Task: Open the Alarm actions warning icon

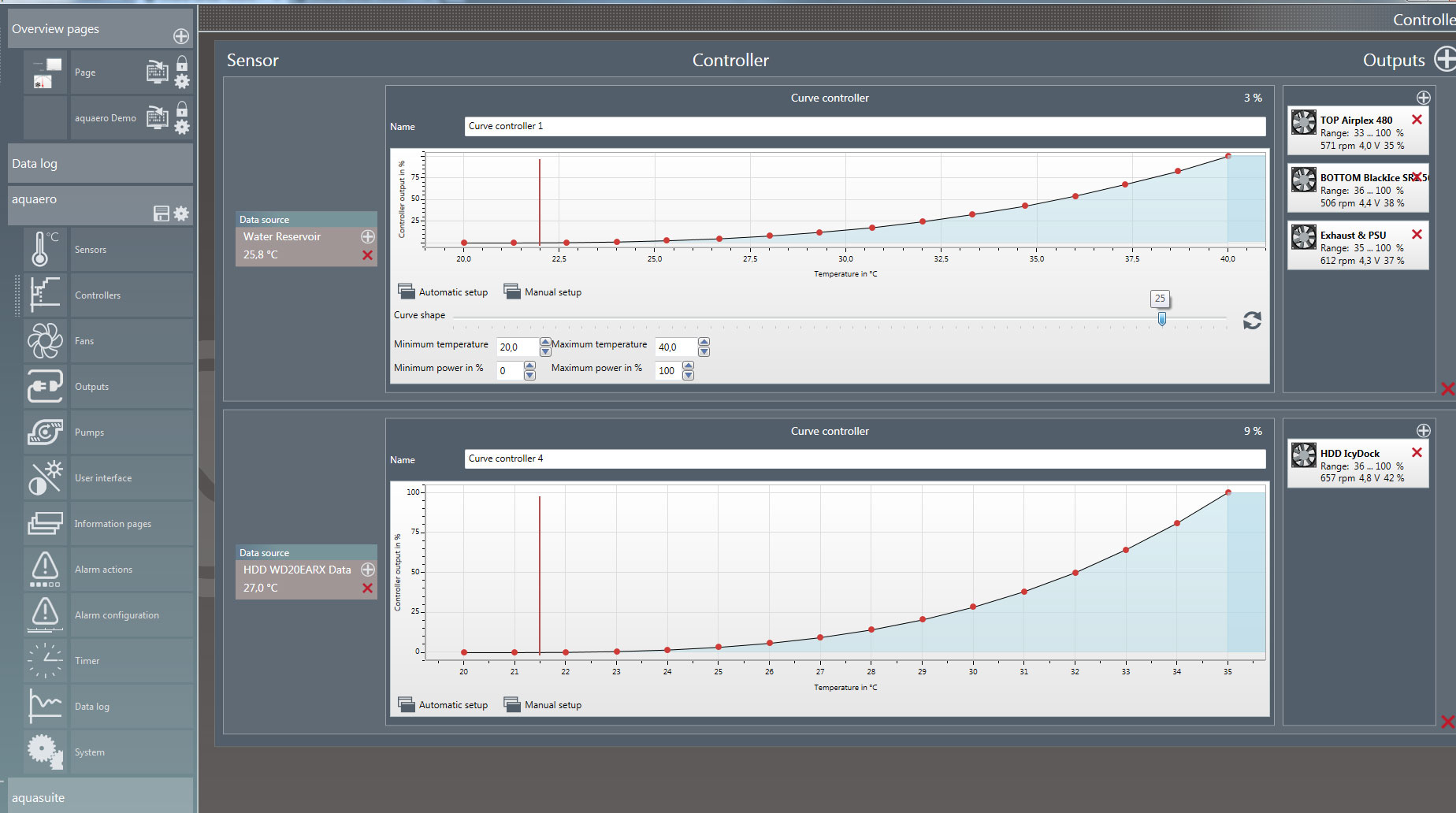Action: (45, 569)
